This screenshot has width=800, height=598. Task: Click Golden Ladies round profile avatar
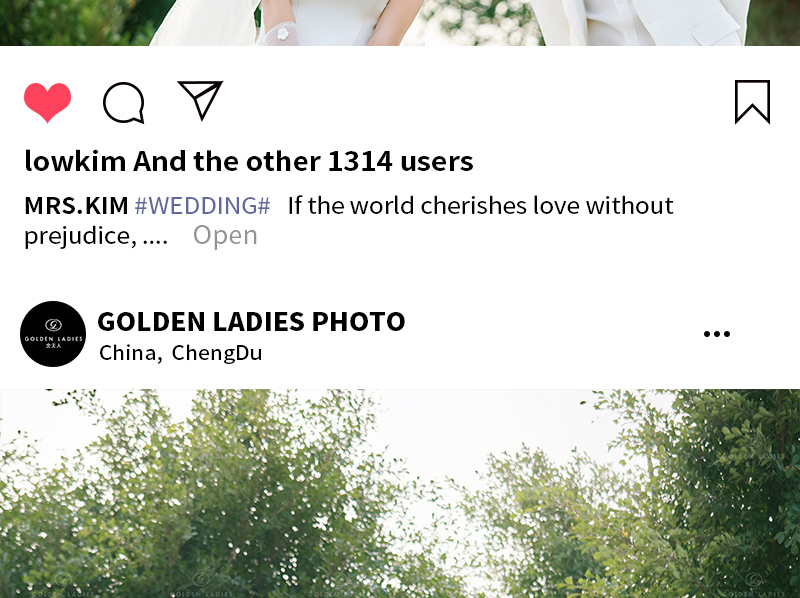click(53, 334)
